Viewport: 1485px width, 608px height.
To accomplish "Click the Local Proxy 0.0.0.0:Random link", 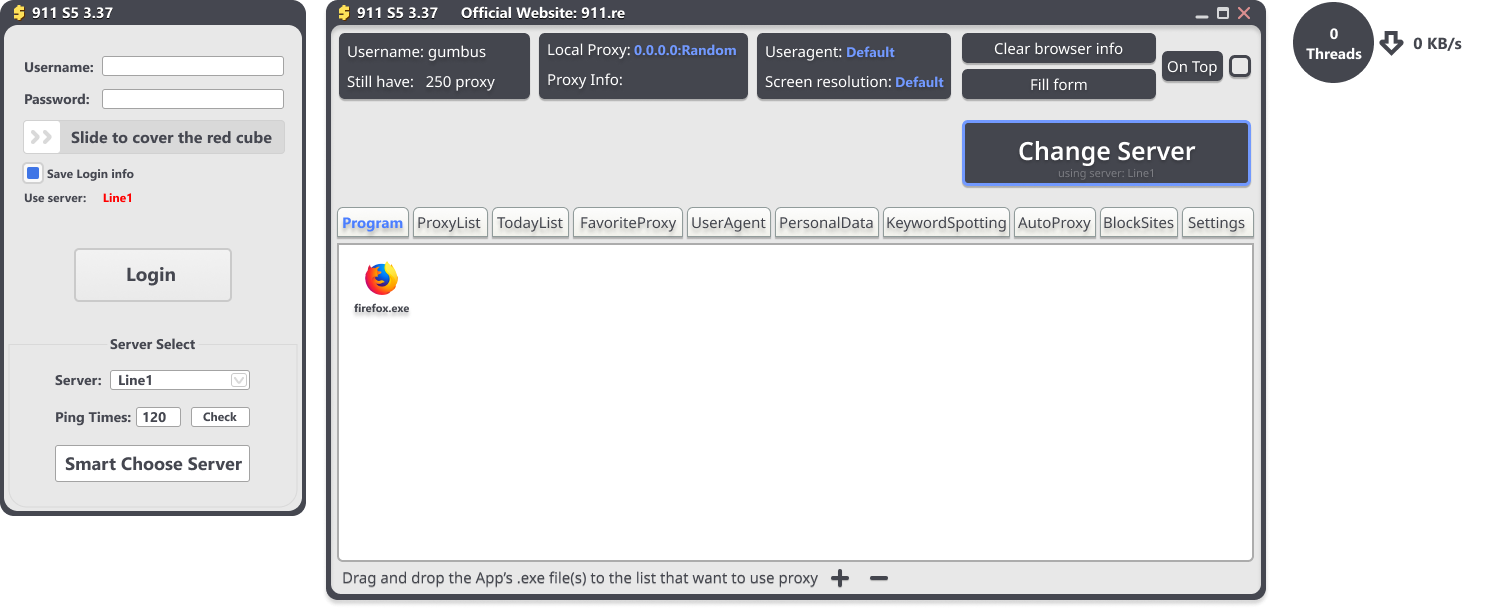I will click(685, 50).
